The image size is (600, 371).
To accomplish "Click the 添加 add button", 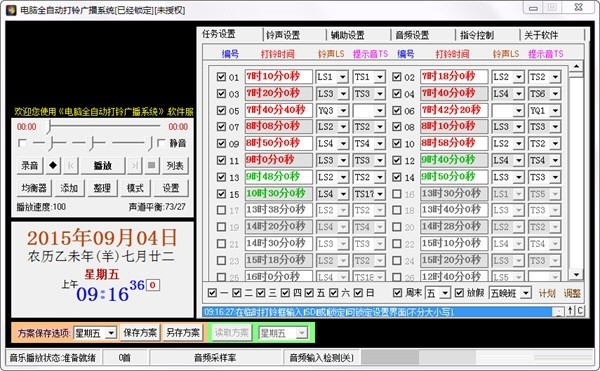I will [x=69, y=188].
